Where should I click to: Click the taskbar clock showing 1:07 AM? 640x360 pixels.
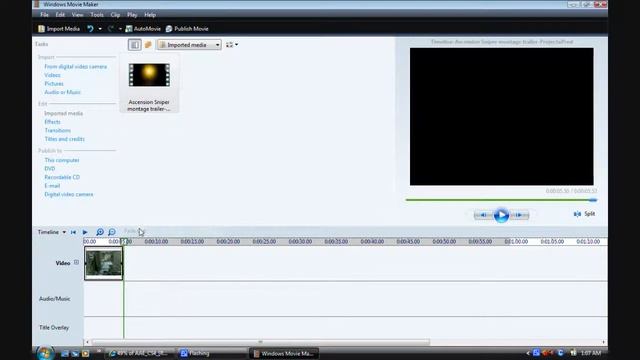591,353
